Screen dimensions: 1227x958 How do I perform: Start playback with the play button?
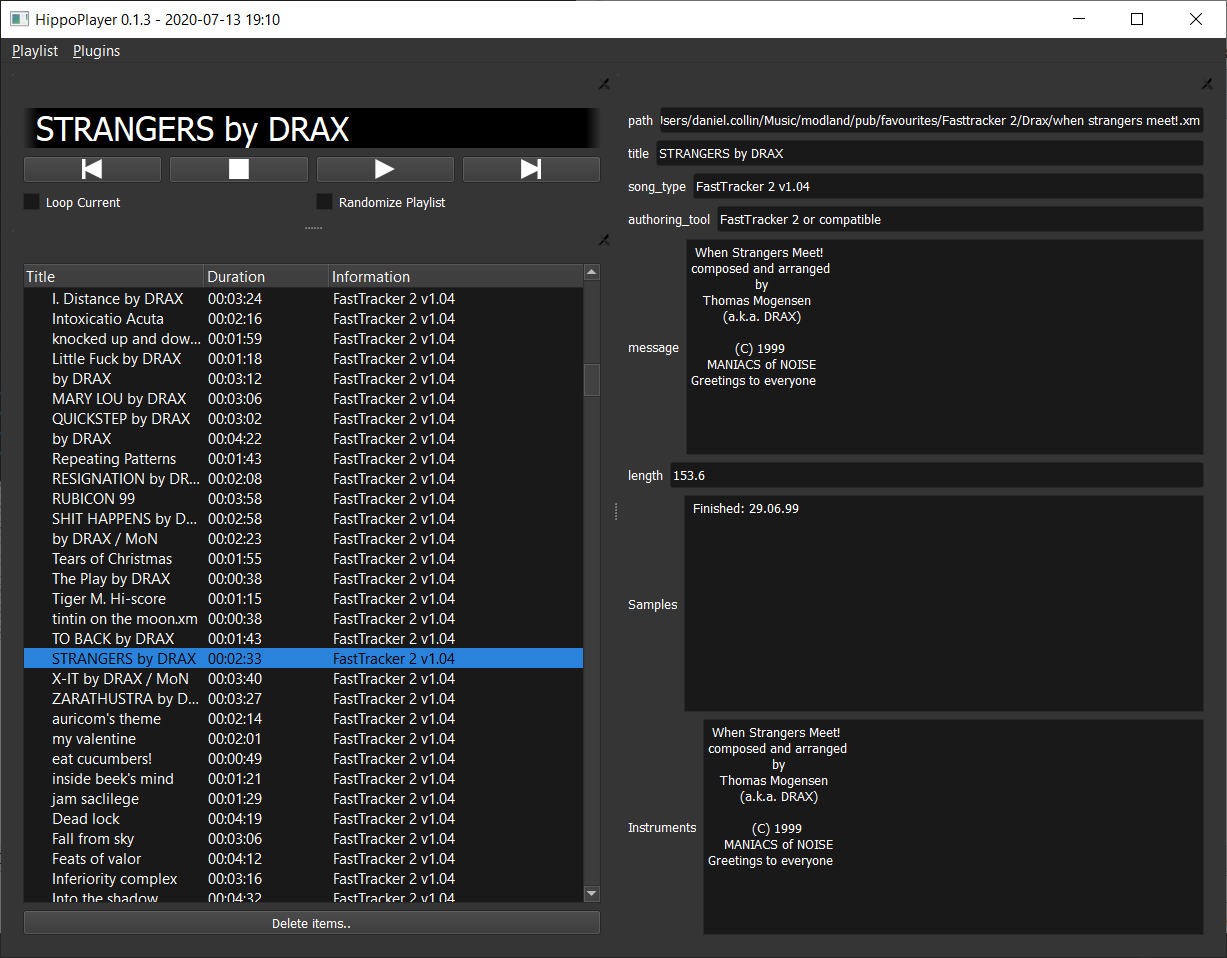click(x=385, y=170)
